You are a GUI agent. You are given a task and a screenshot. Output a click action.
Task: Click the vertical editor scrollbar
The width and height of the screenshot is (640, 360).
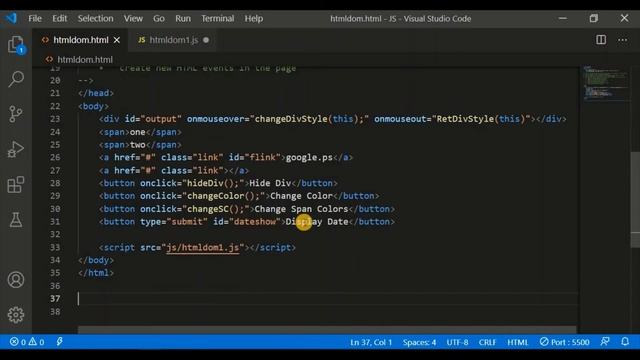coord(635,200)
